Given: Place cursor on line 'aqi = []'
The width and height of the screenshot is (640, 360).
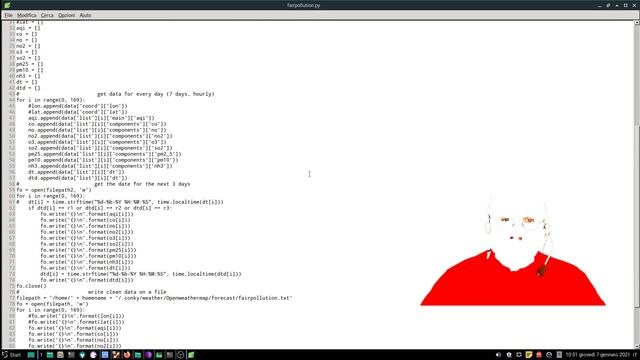Looking at the screenshot, I should point(28,28).
